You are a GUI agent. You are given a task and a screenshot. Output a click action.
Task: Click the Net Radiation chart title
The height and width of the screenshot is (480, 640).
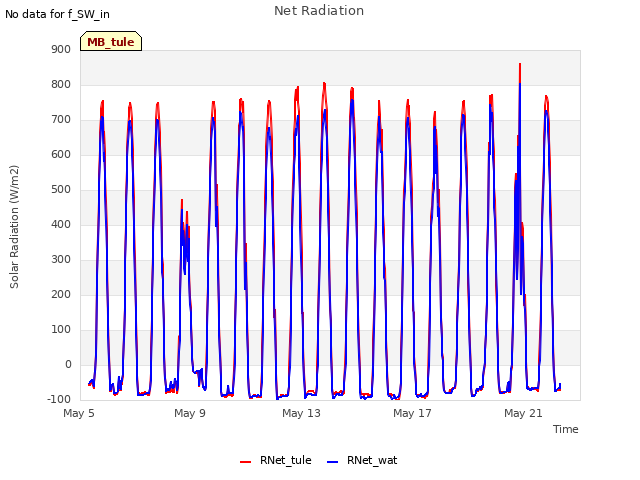[319, 11]
